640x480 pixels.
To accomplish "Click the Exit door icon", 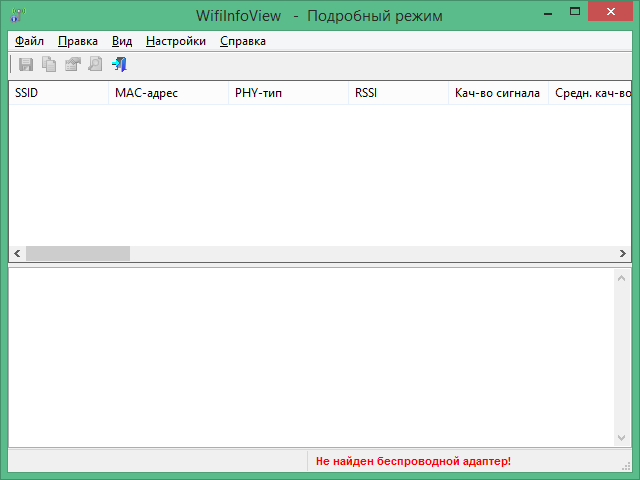I will 119,65.
